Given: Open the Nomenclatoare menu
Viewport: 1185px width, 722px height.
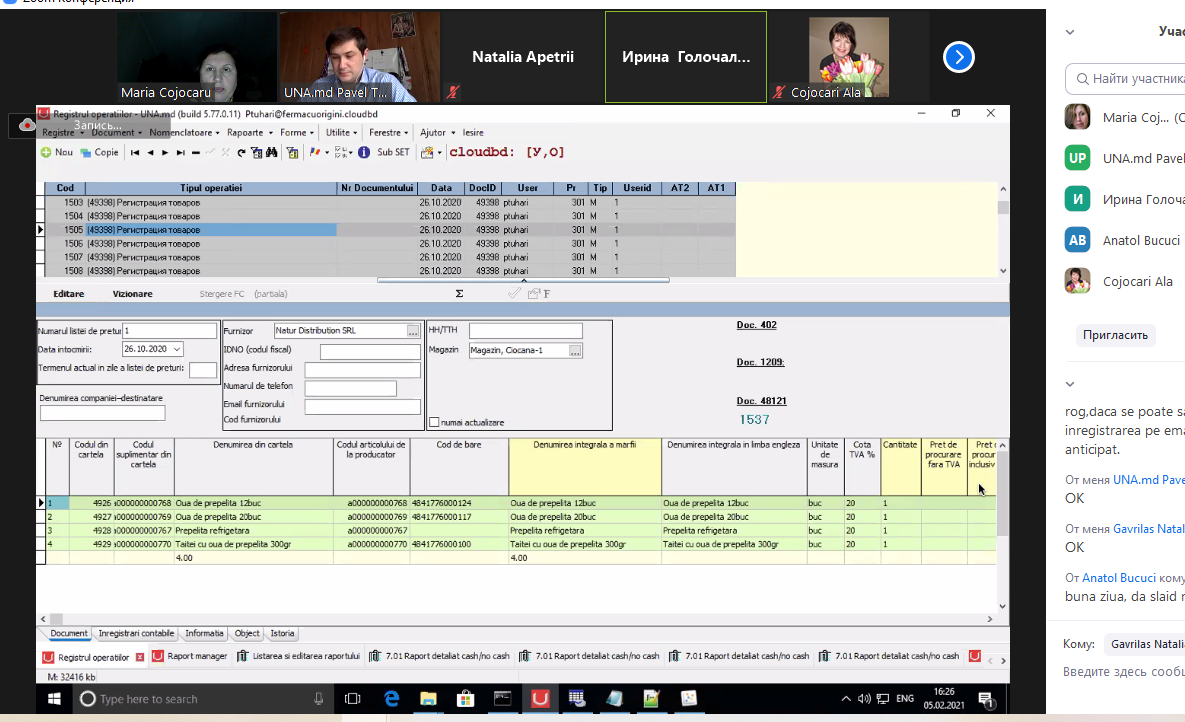Looking at the screenshot, I should [181, 132].
